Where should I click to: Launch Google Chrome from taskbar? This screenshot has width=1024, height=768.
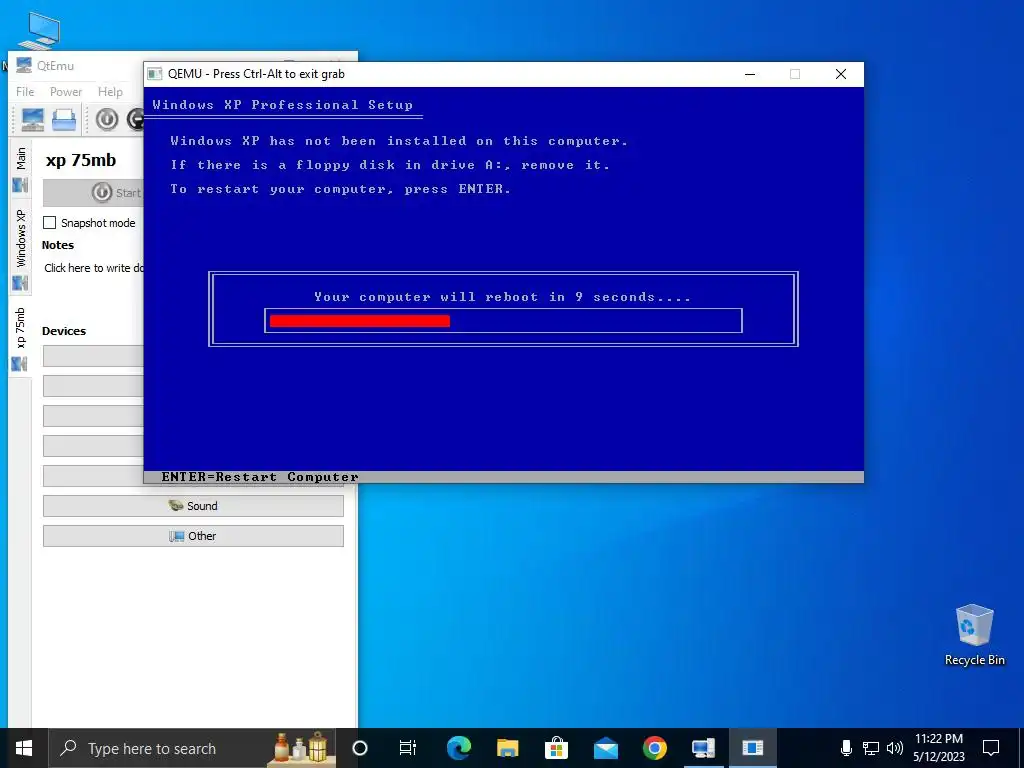[x=654, y=748]
